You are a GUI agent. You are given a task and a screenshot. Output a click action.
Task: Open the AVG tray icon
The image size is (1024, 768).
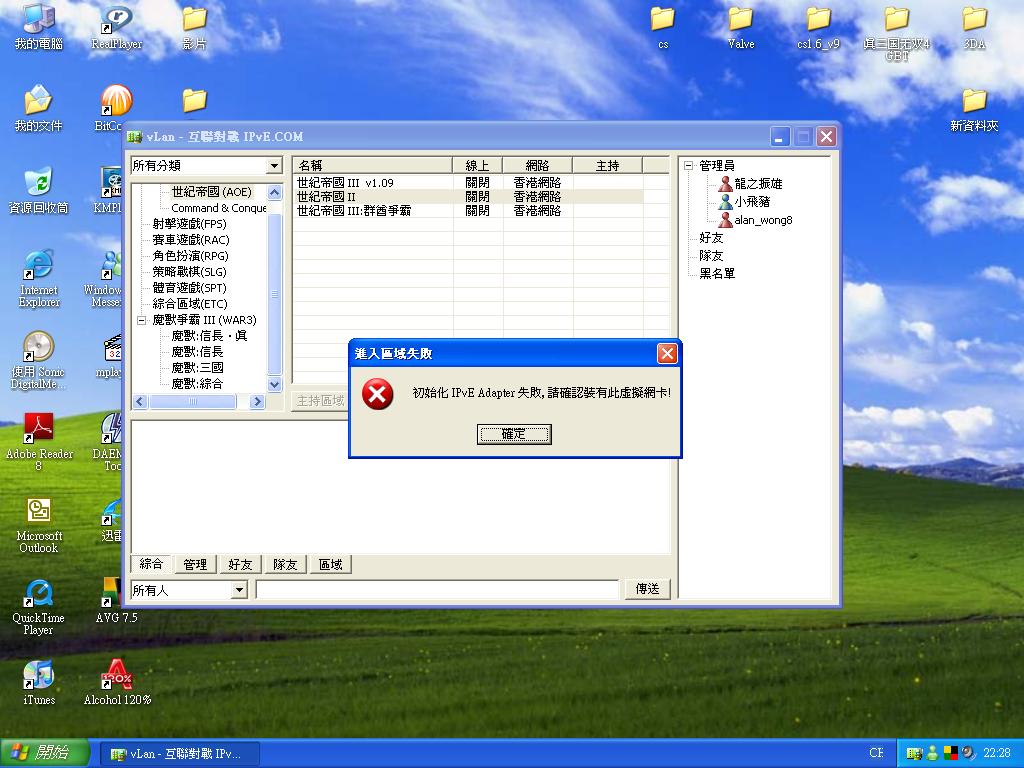pyautogui.click(x=950, y=752)
